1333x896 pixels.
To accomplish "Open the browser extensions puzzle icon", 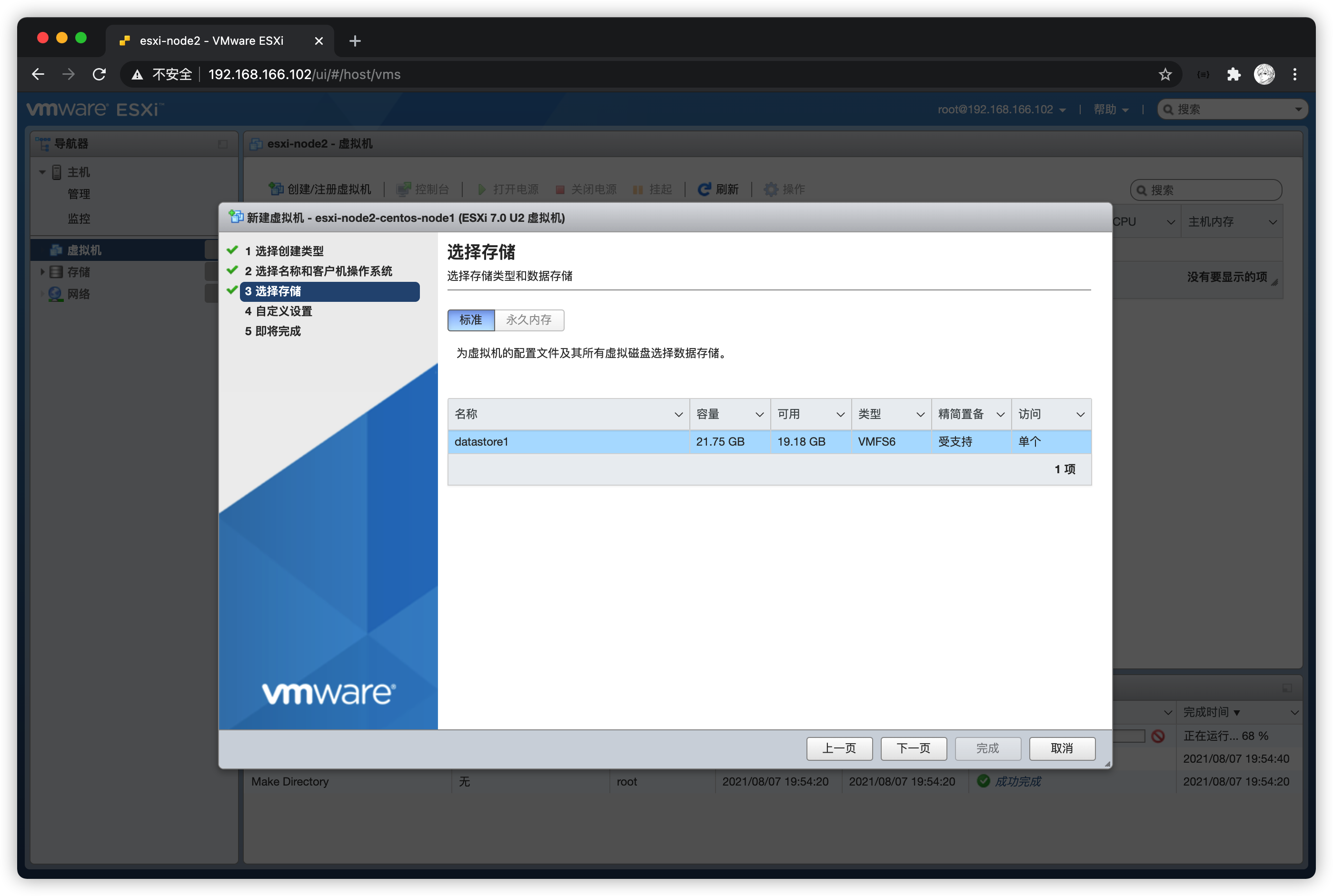I will tap(1234, 74).
